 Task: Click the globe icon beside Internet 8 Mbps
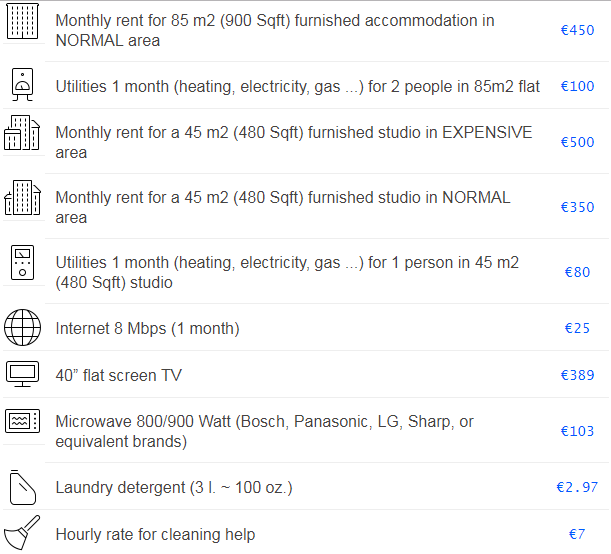(23, 328)
